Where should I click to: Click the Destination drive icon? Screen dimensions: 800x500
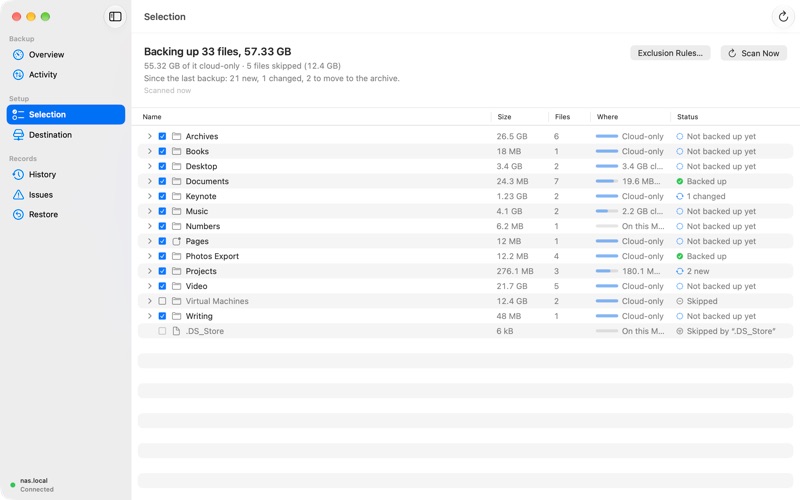(x=18, y=135)
